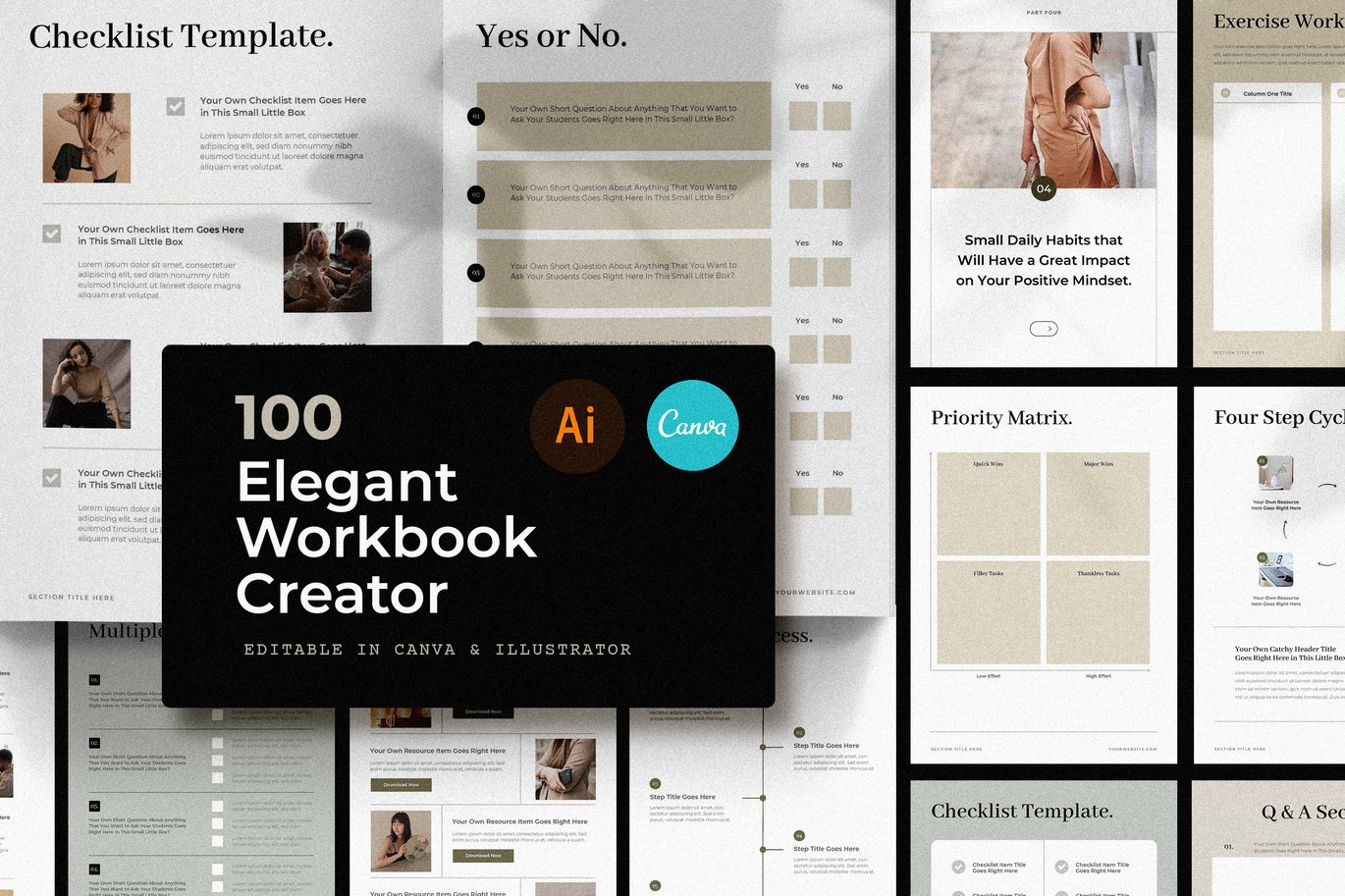Click the arrow pill button under Small Daily Habits
The image size is (1345, 896).
coord(1044,329)
